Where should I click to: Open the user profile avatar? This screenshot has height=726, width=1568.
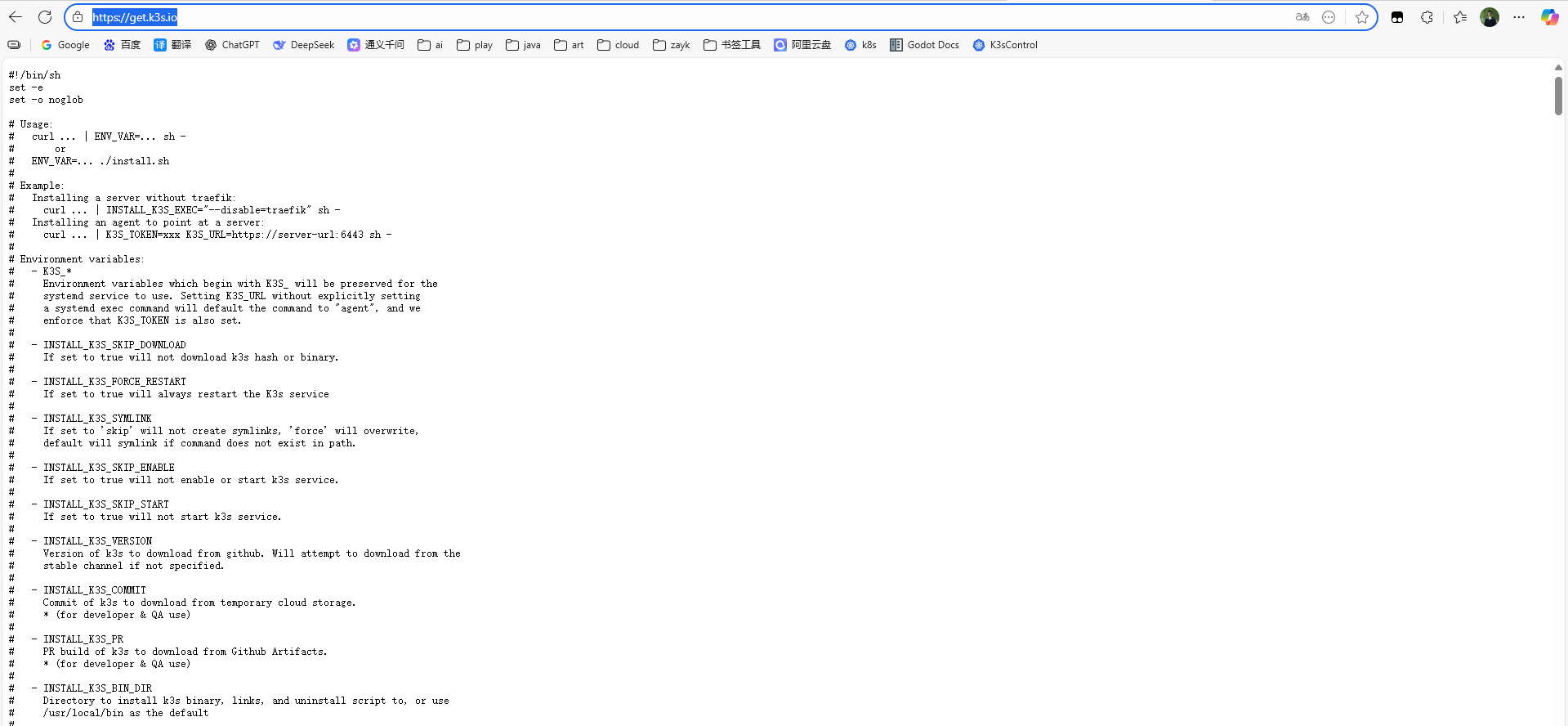point(1490,17)
